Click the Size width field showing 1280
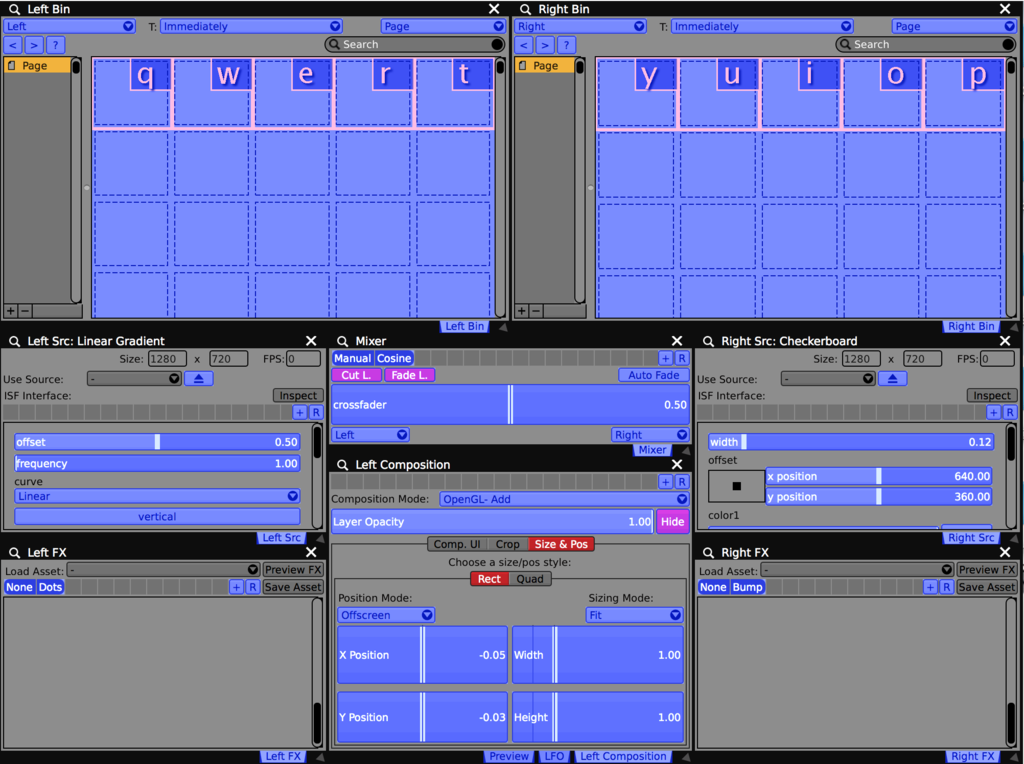The width and height of the screenshot is (1024, 764). click(x=166, y=358)
